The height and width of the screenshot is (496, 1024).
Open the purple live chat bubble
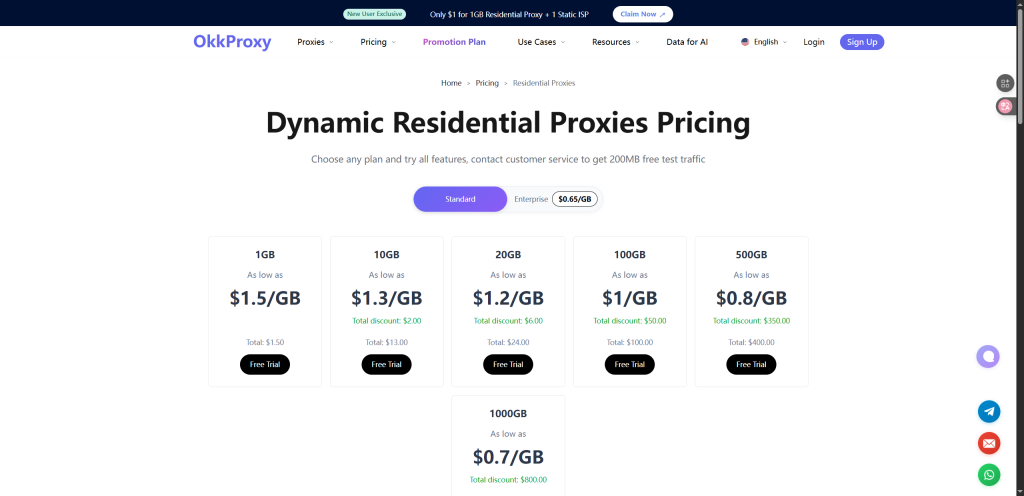[x=988, y=356]
